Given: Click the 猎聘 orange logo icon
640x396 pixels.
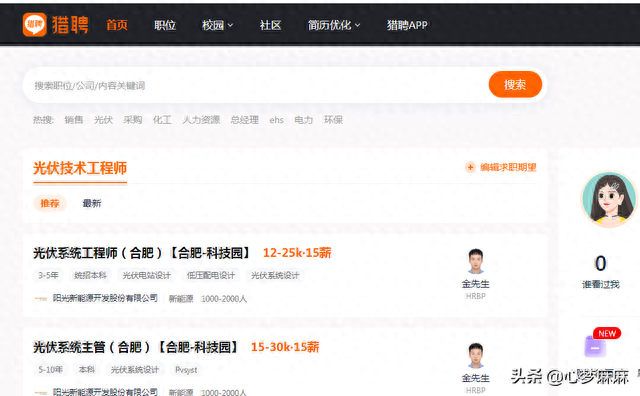Looking at the screenshot, I should click(34, 24).
